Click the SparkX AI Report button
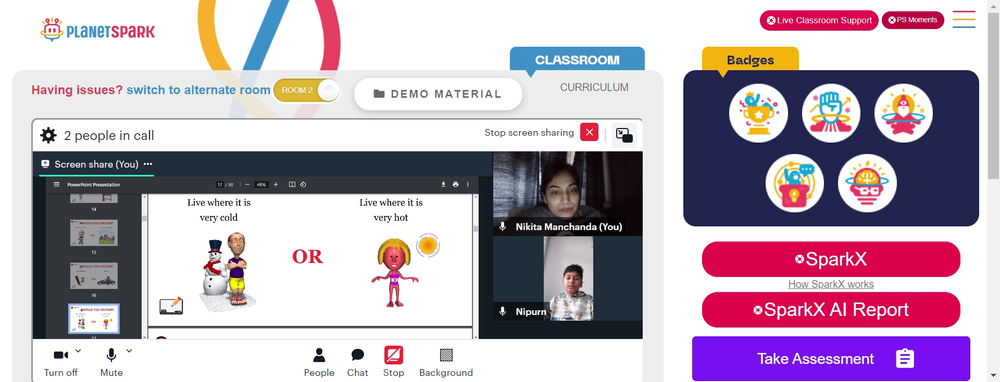Screen dimensions: 1000x382 (x=831, y=310)
